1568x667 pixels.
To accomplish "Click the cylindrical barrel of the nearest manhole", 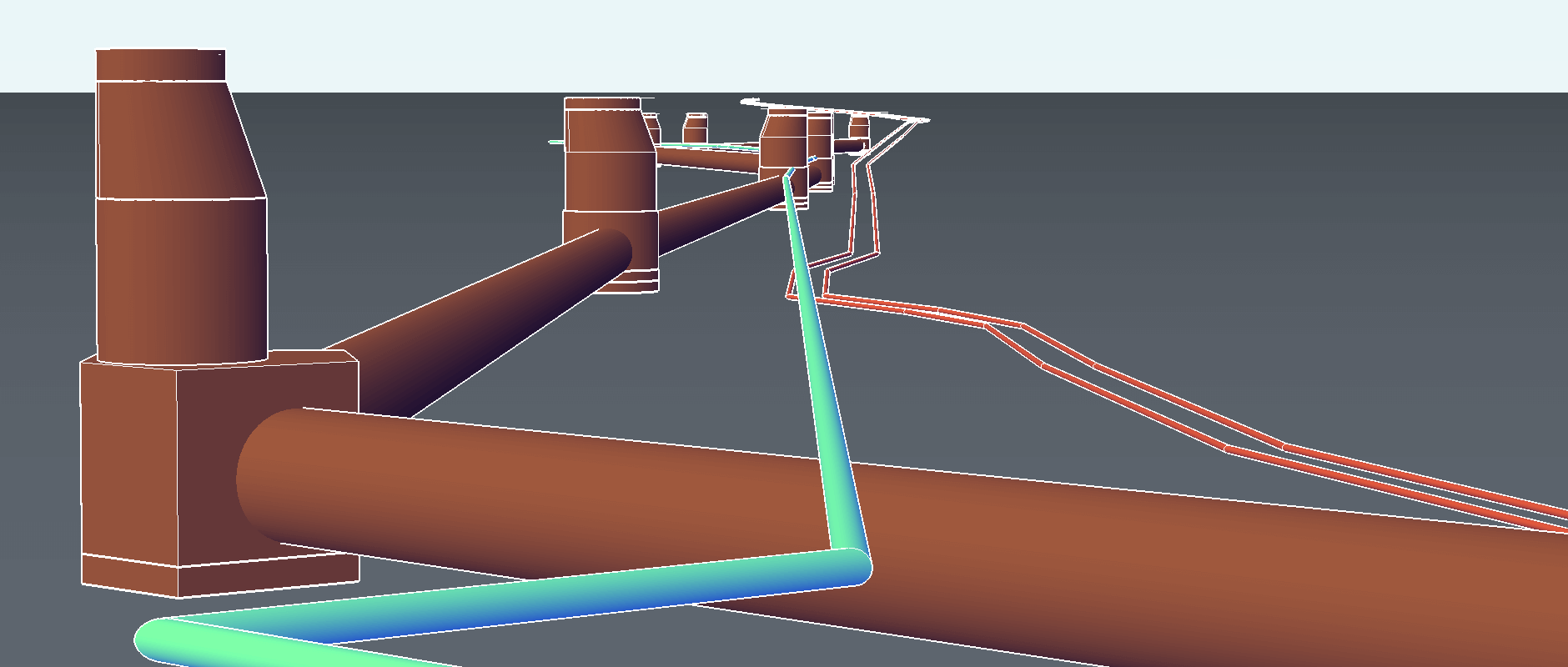I will click(181, 275).
